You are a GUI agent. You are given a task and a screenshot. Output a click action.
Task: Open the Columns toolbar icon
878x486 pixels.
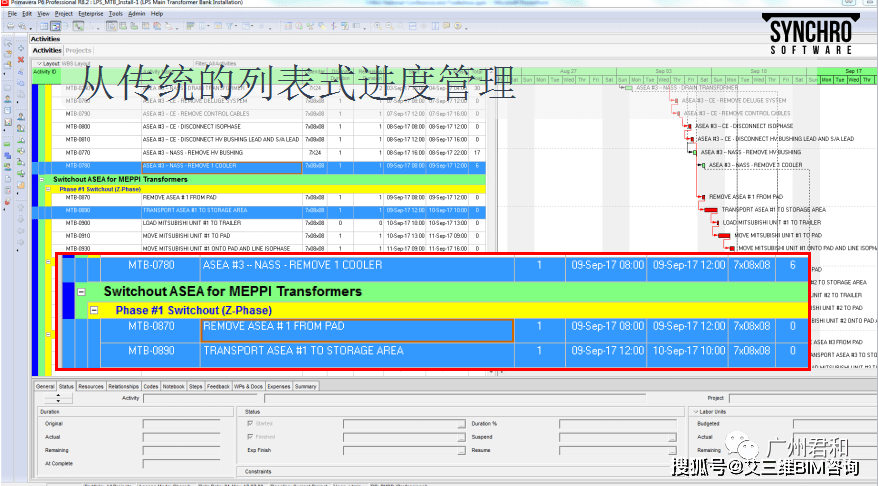pyautogui.click(x=202, y=26)
